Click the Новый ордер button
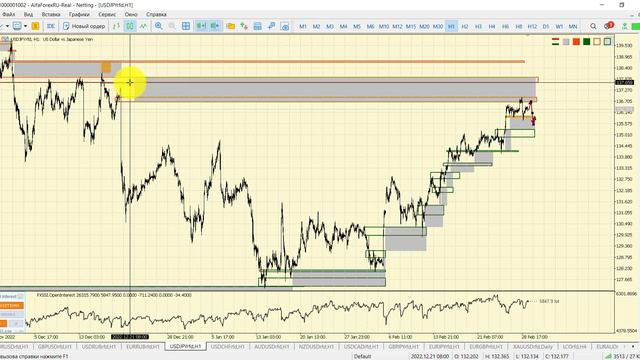Viewport: 640px width, 360px height. [x=84, y=26]
